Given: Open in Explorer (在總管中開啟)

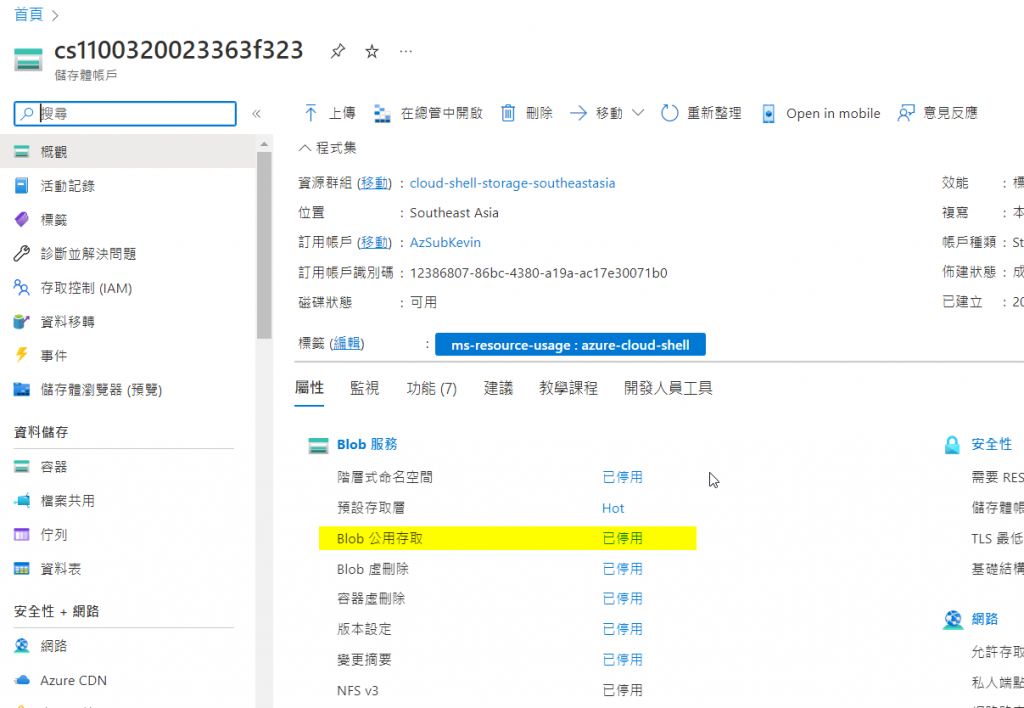Looking at the screenshot, I should 428,113.
